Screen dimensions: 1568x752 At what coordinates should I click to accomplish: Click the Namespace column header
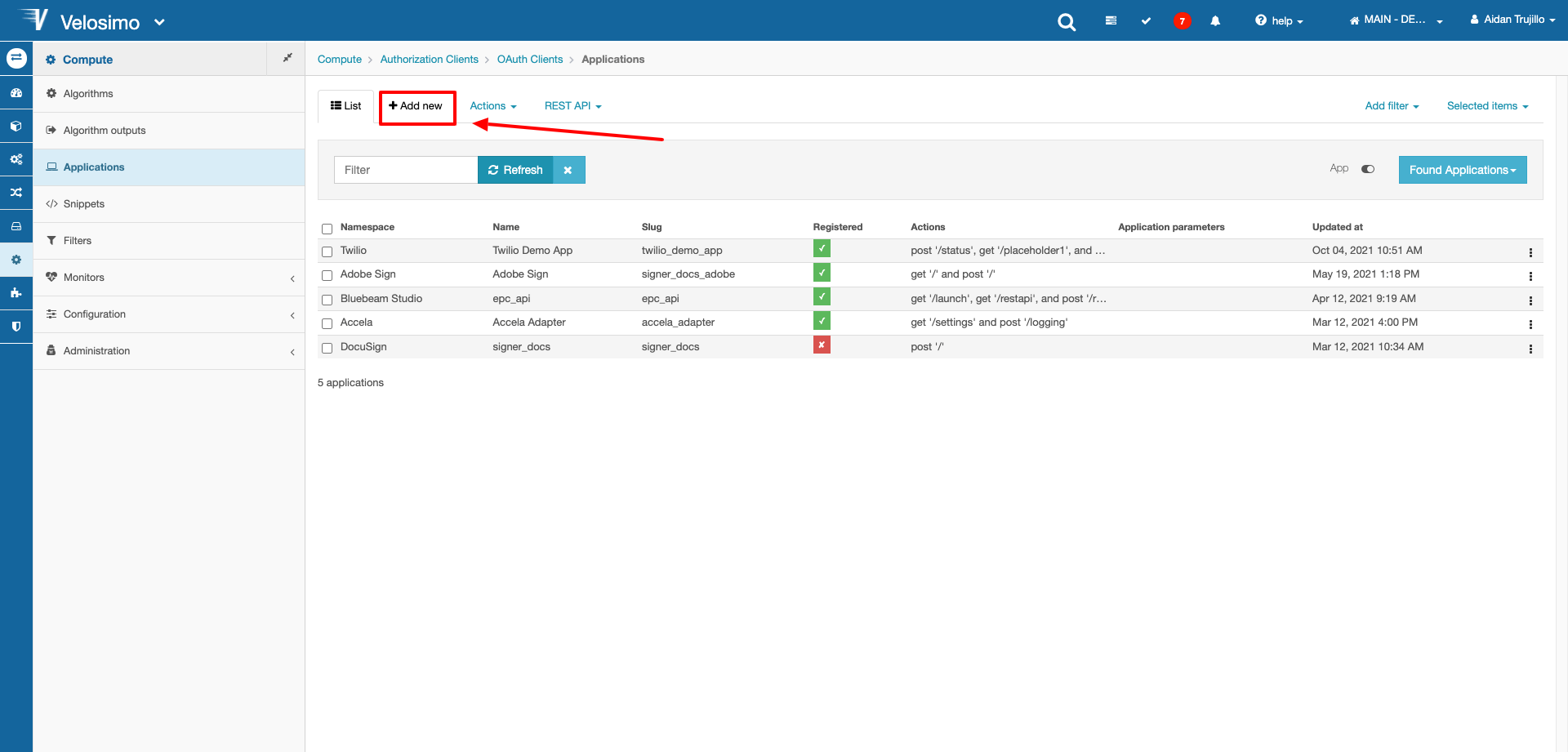click(367, 227)
